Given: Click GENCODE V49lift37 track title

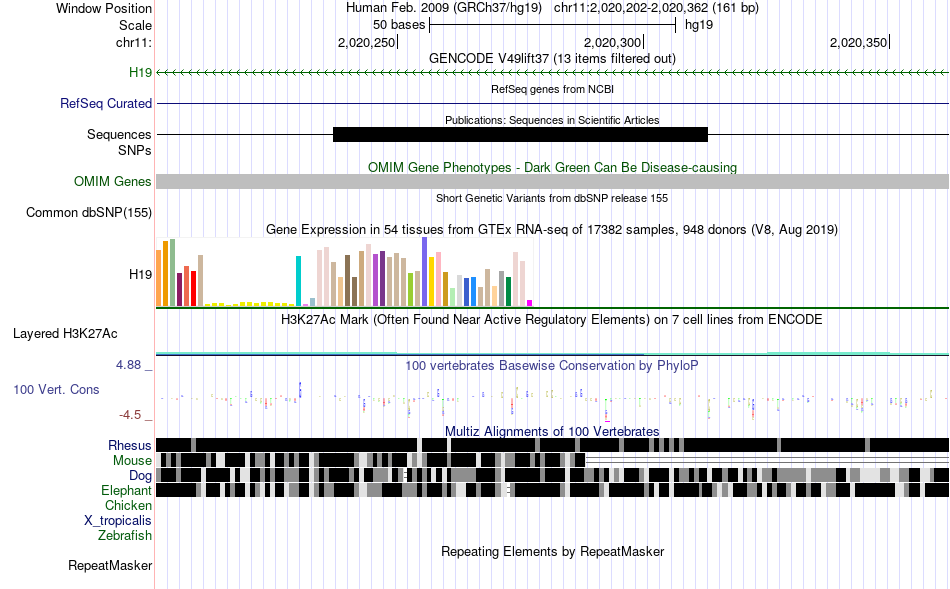Looking at the screenshot, I should [553, 58].
